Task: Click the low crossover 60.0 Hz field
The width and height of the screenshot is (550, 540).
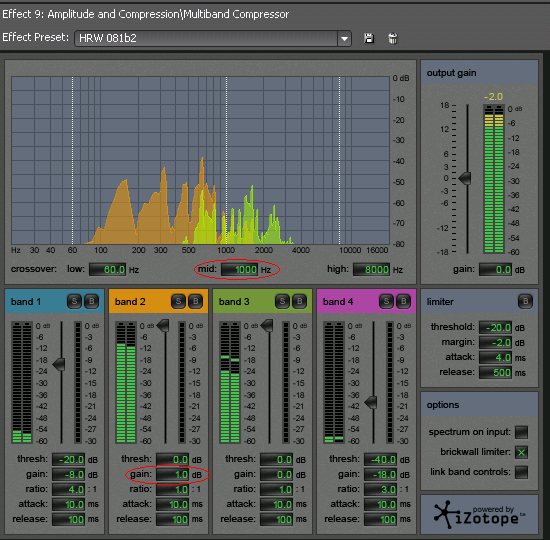Action: (107, 269)
